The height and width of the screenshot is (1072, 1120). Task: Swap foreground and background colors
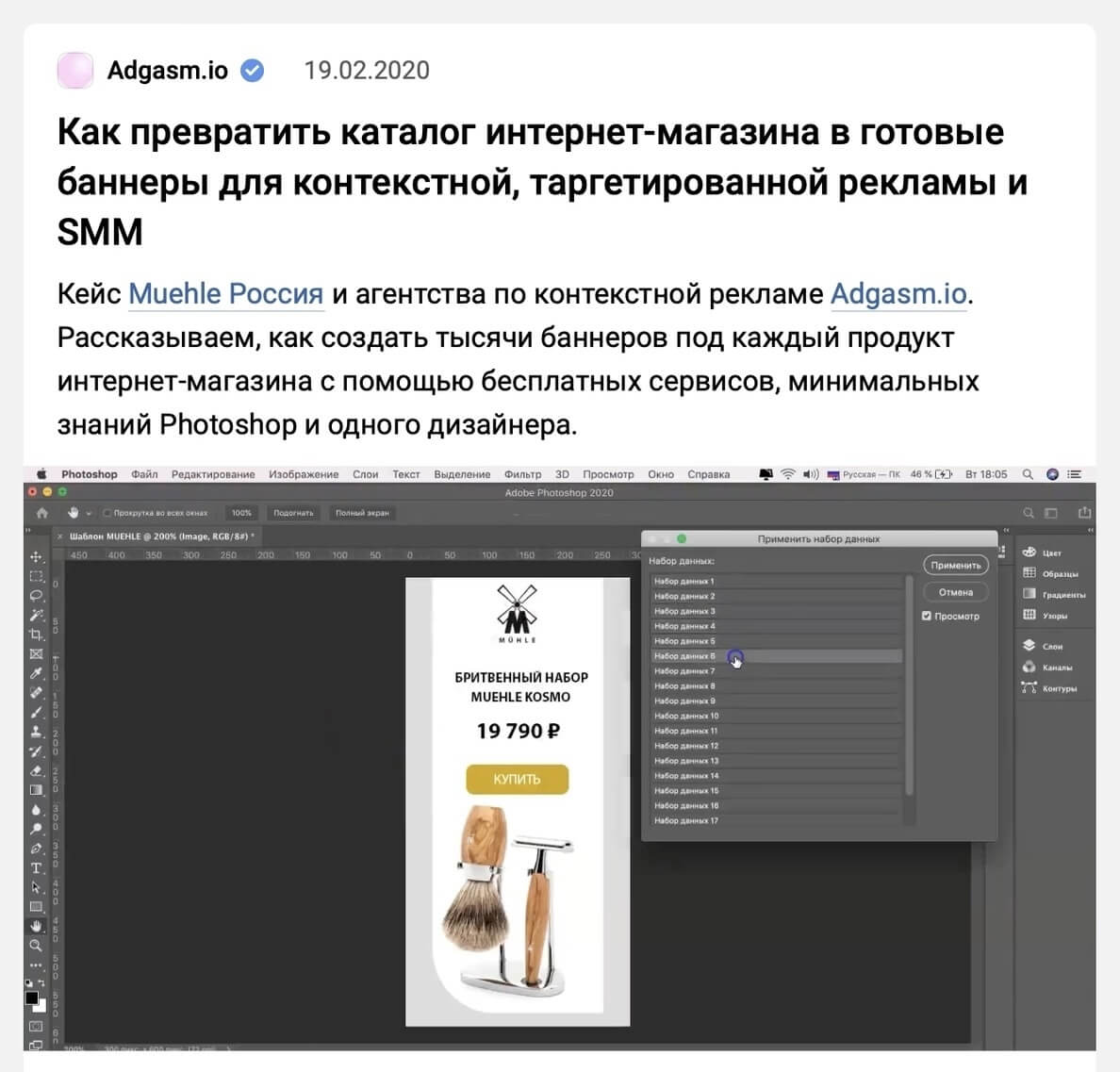click(42, 983)
